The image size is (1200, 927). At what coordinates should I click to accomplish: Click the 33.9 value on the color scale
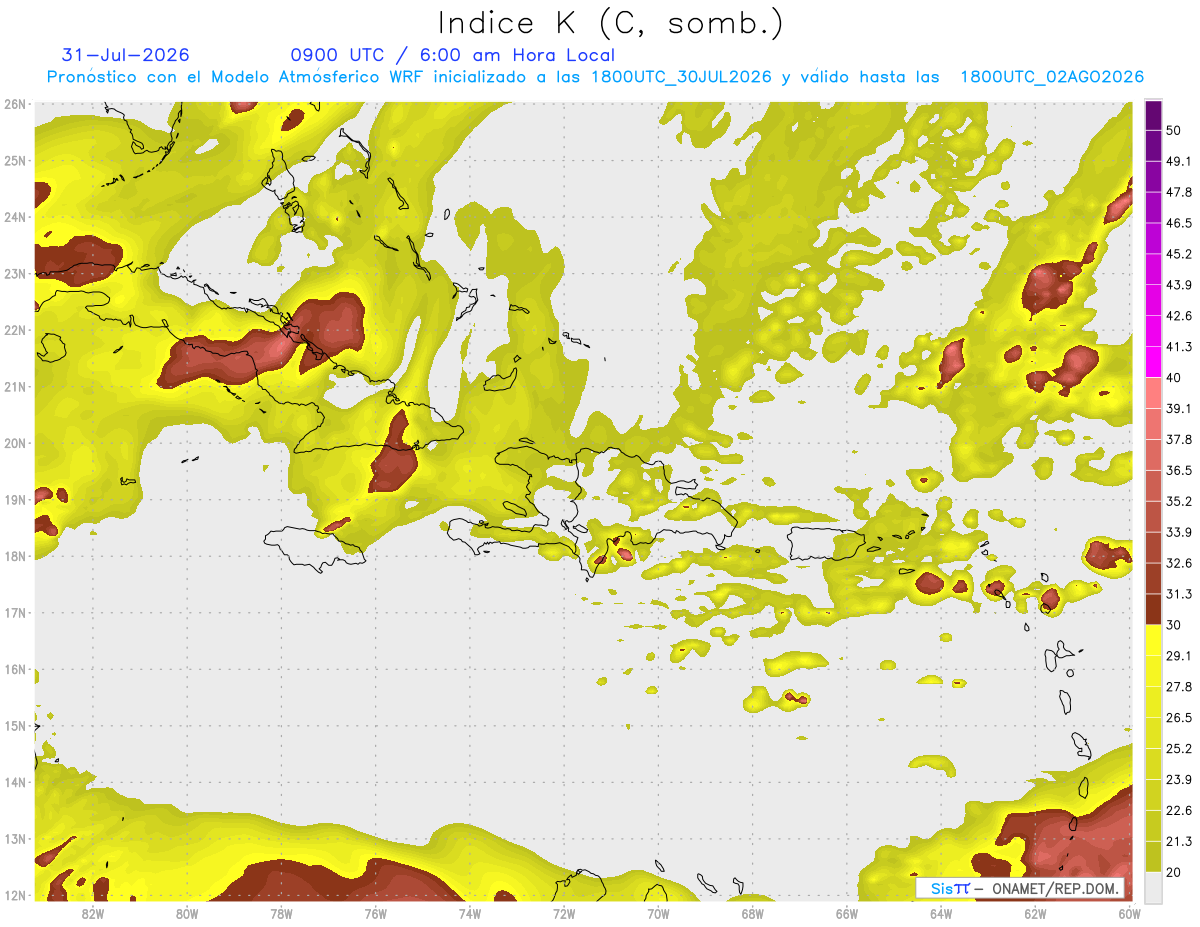point(1179,532)
